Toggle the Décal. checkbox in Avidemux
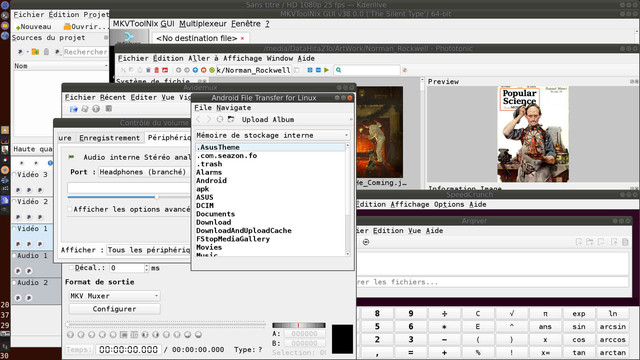 (x=71, y=268)
